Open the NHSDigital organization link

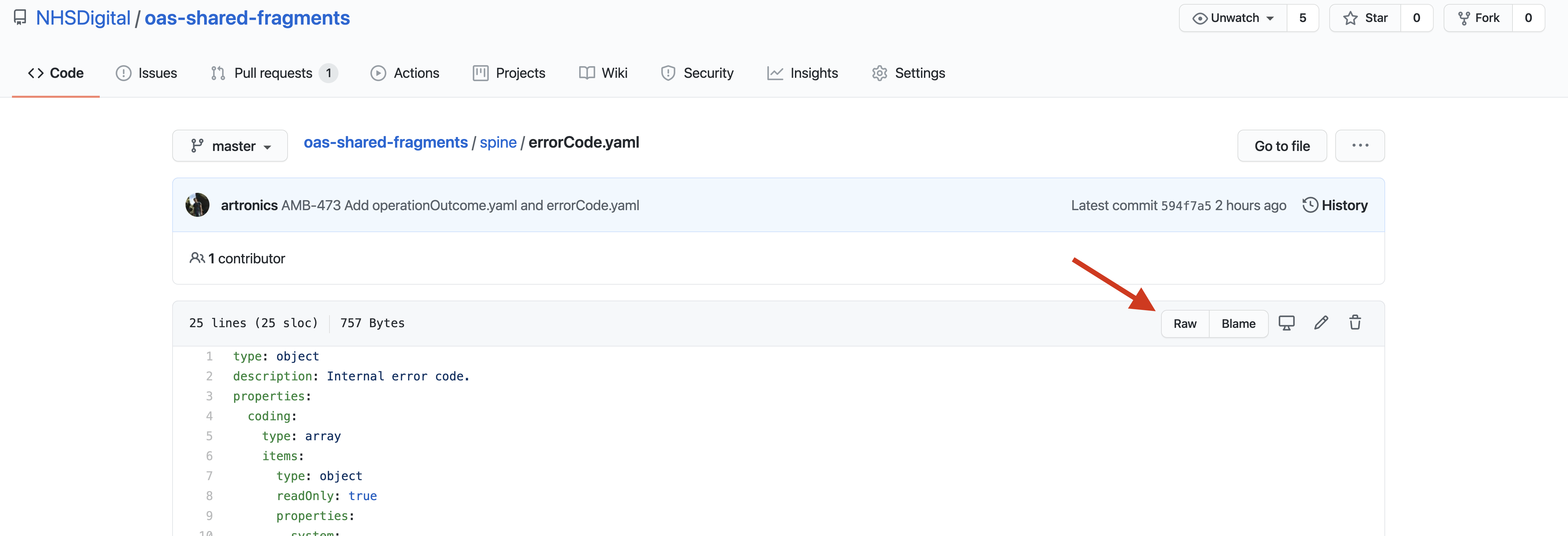[x=83, y=18]
